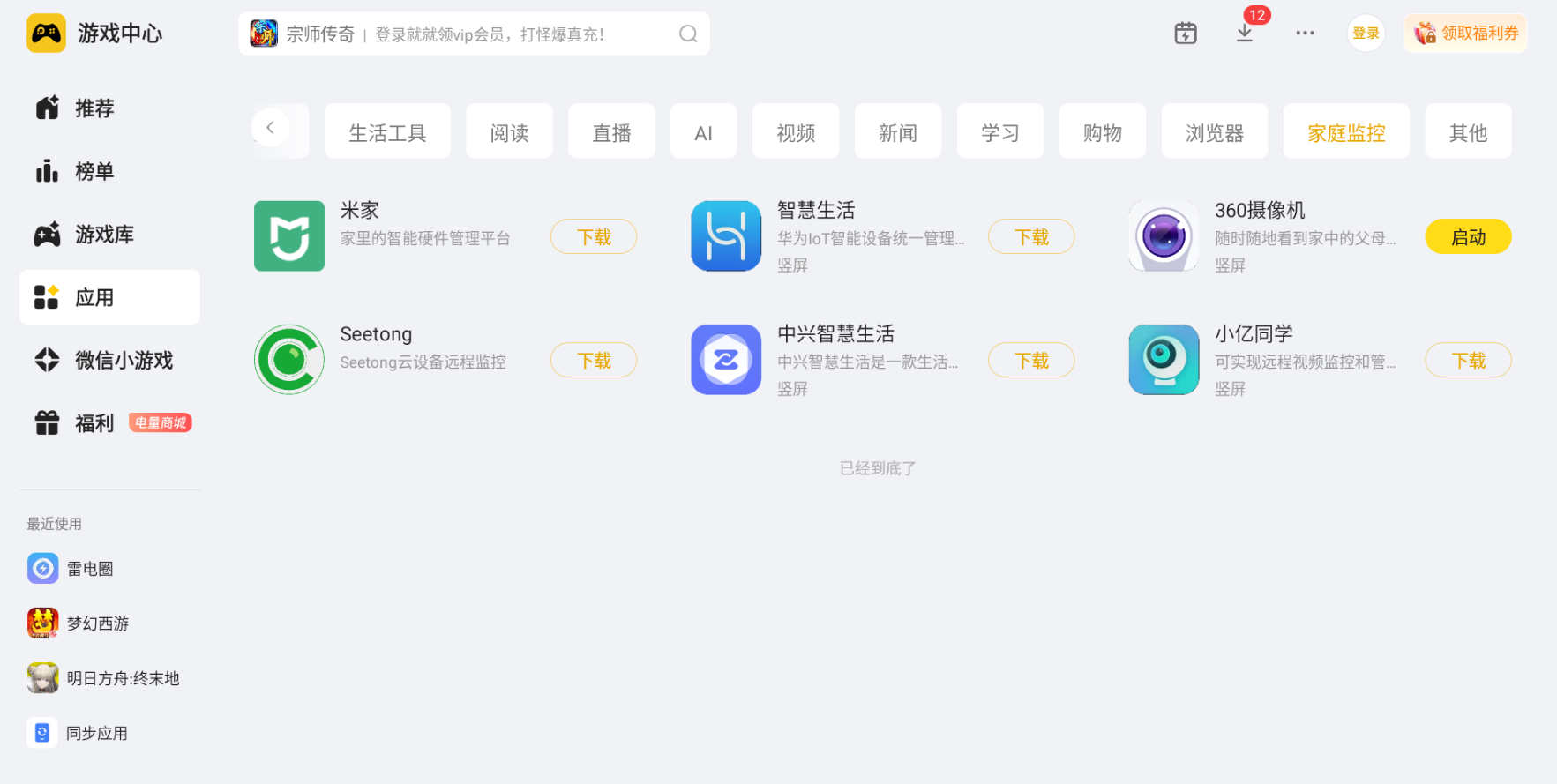This screenshot has width=1557, height=784.
Task: Click the 宗师传奇 game icon in search bar
Action: click(x=264, y=34)
